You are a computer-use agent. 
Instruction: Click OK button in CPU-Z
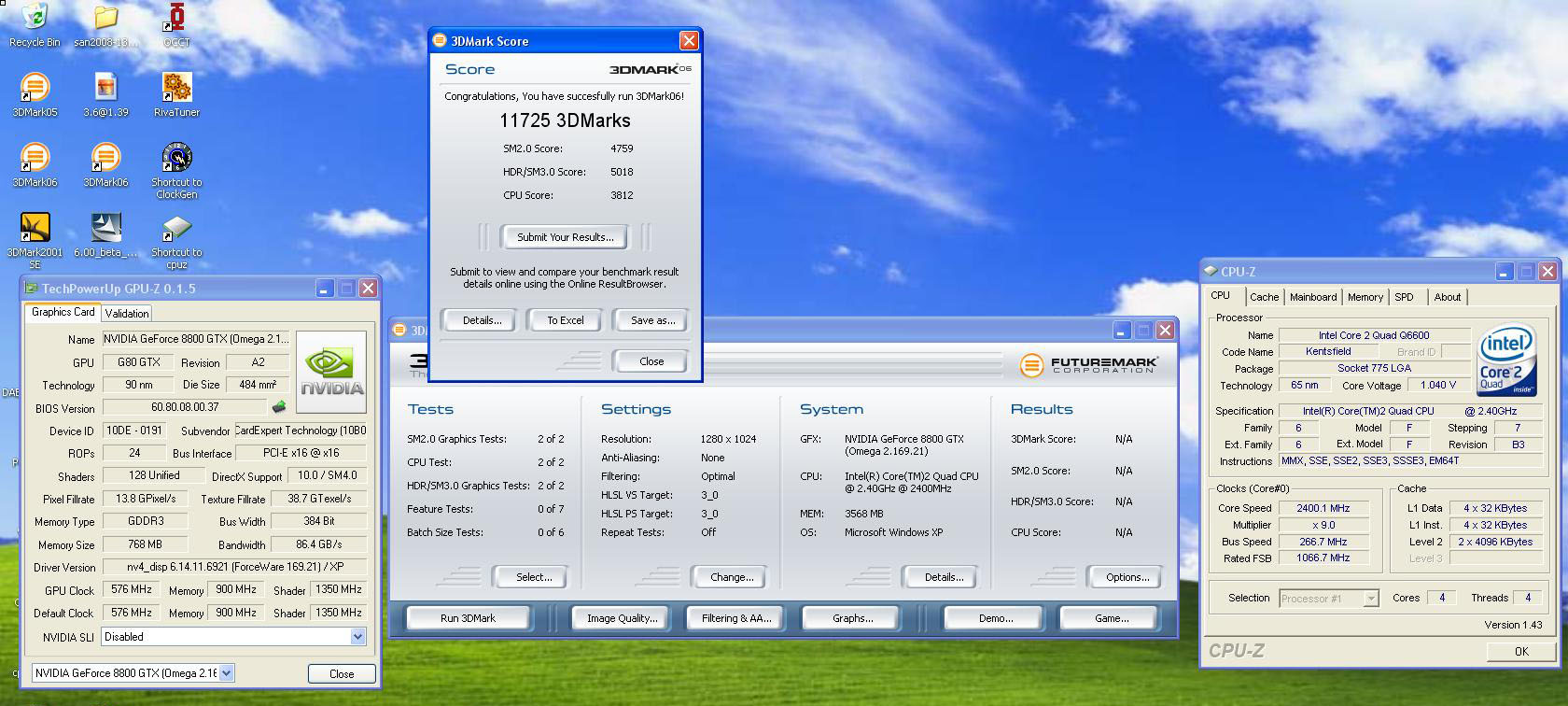(x=1521, y=652)
